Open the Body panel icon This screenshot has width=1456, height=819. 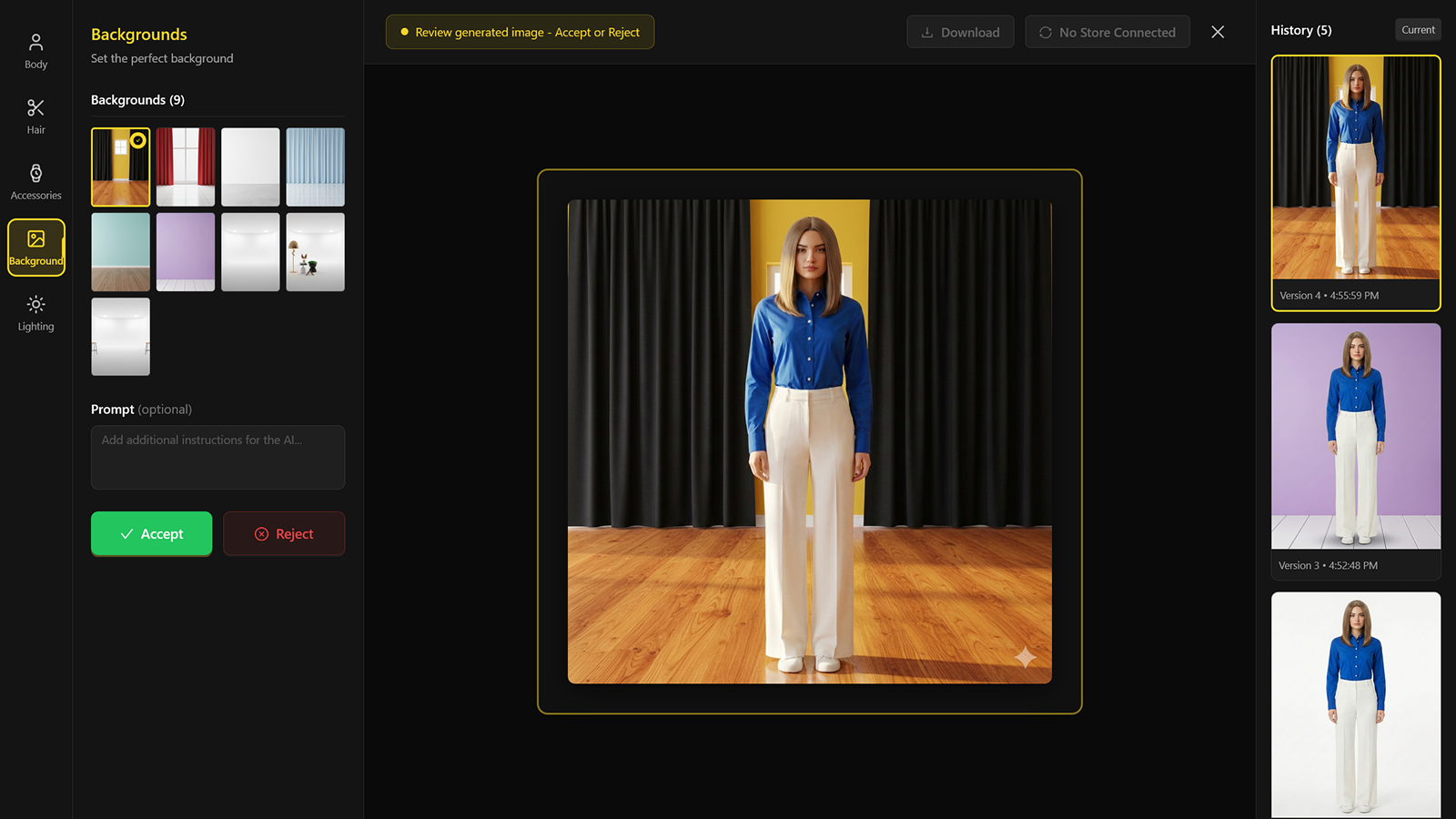tap(35, 43)
